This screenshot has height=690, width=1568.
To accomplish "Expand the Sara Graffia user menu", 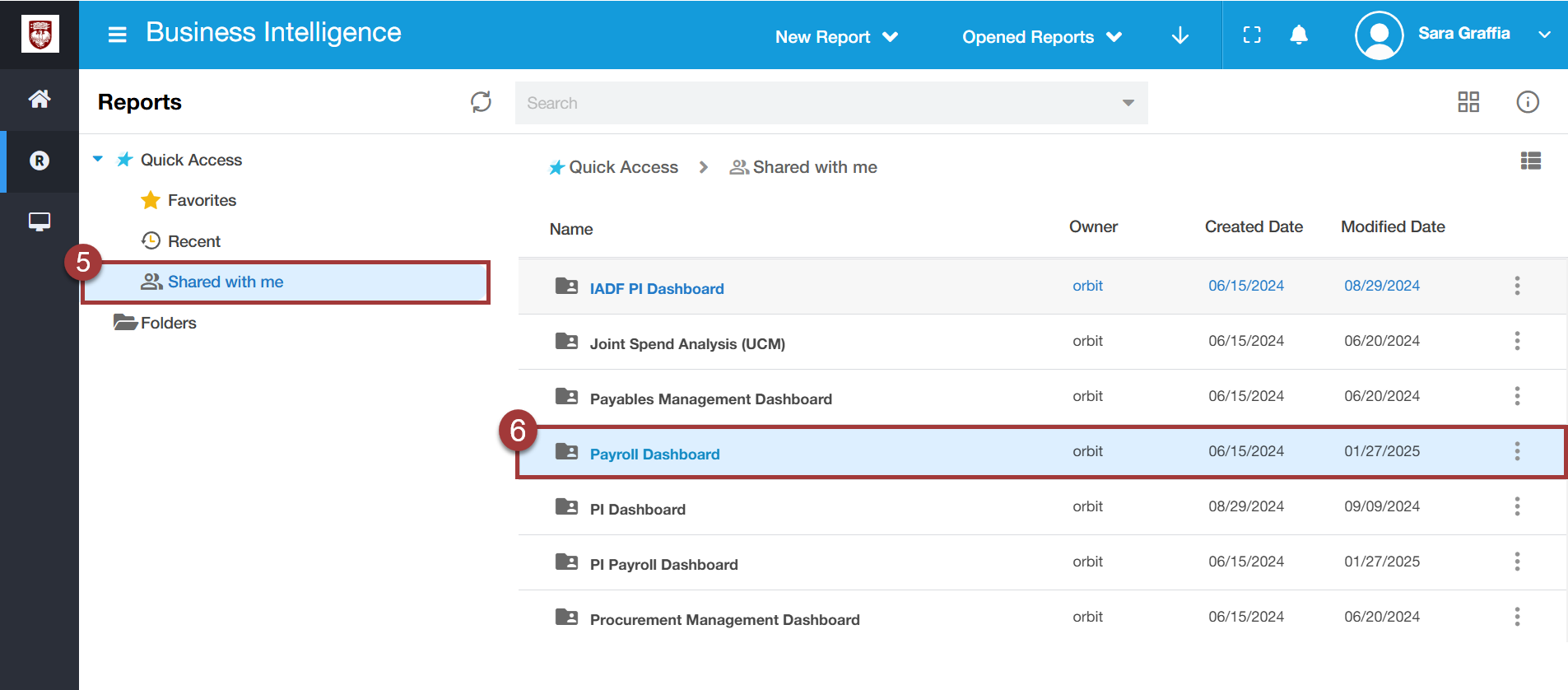I will pos(1544,35).
